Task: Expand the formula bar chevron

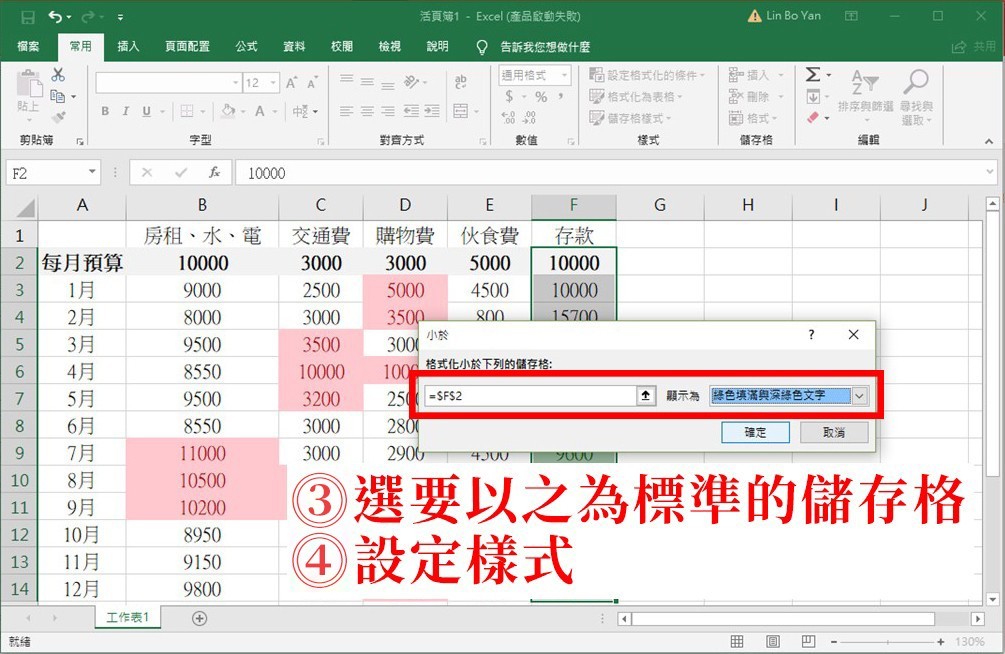Action: 991,172
